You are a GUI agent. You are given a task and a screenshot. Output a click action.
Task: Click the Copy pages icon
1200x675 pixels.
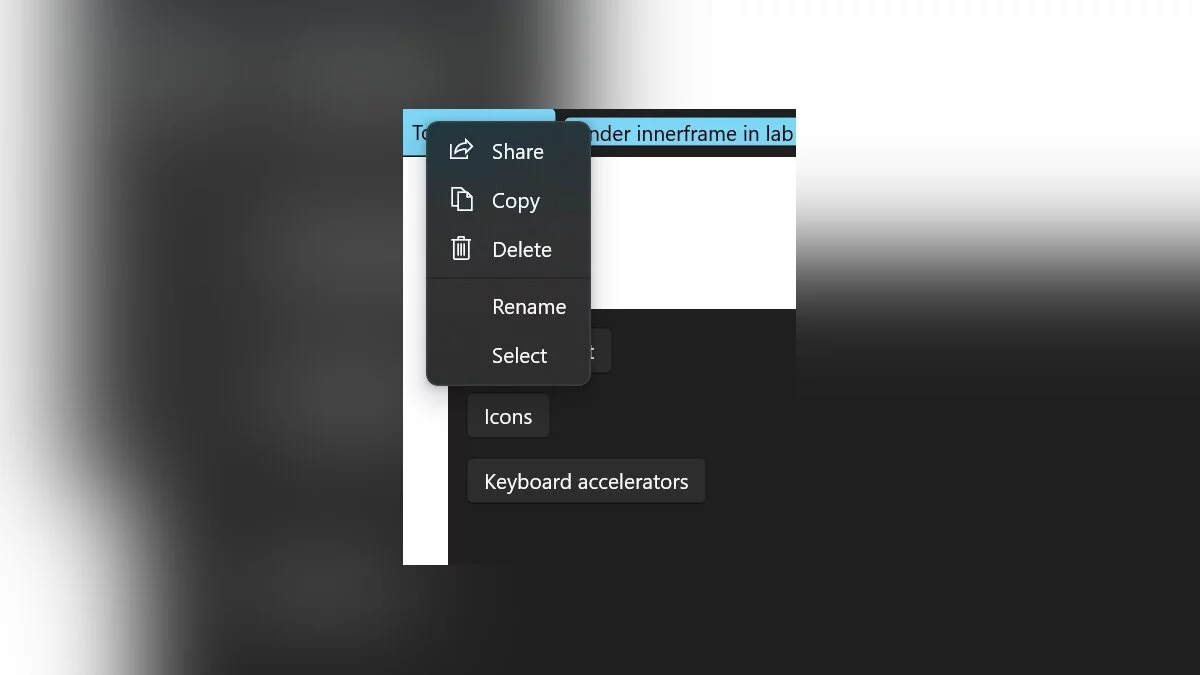tap(461, 199)
